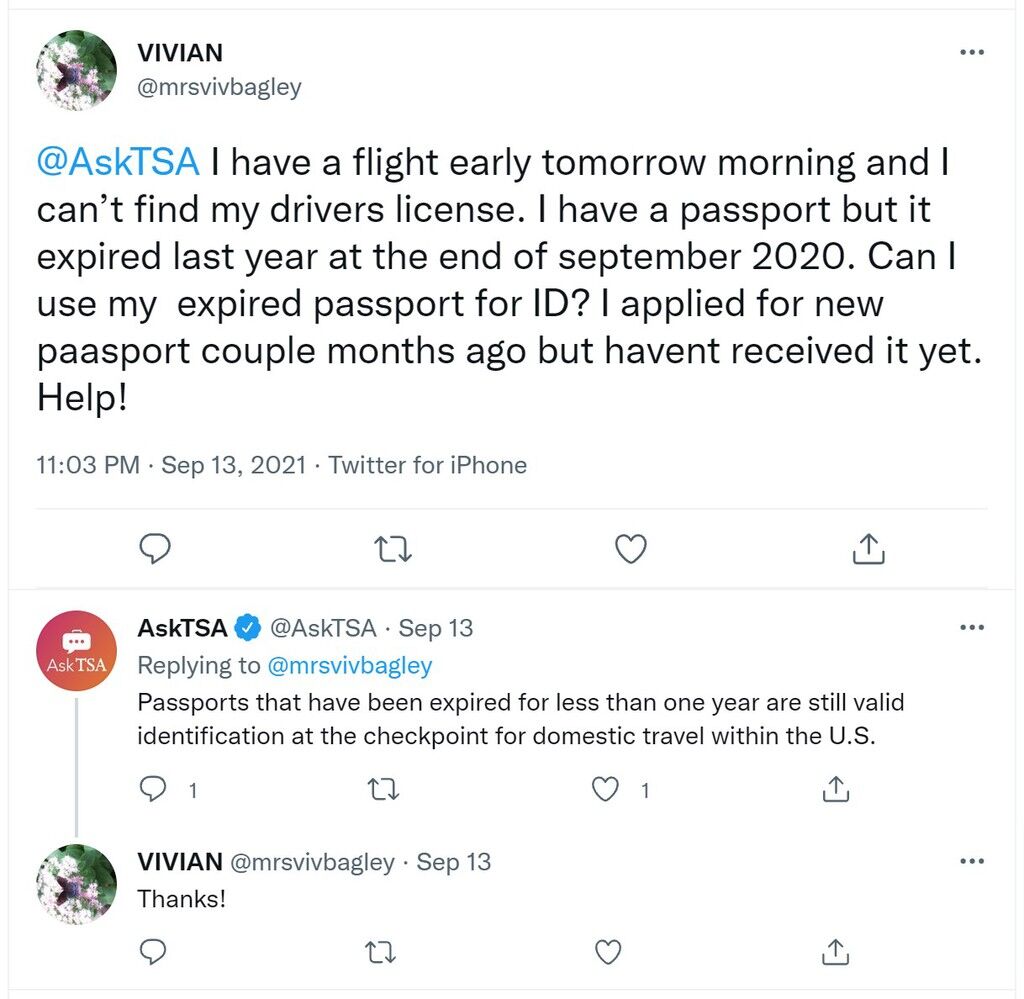The image size is (1024, 999).
Task: Like the Thanks tweet
Action: 608,952
